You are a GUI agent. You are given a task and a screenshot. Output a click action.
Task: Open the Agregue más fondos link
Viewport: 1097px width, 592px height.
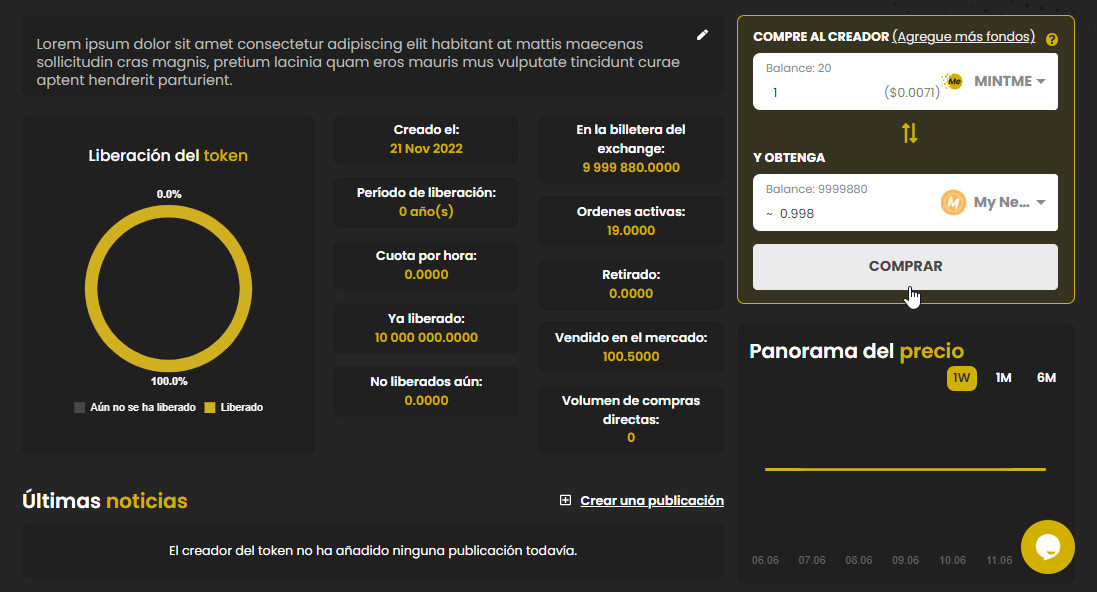[x=963, y=37]
